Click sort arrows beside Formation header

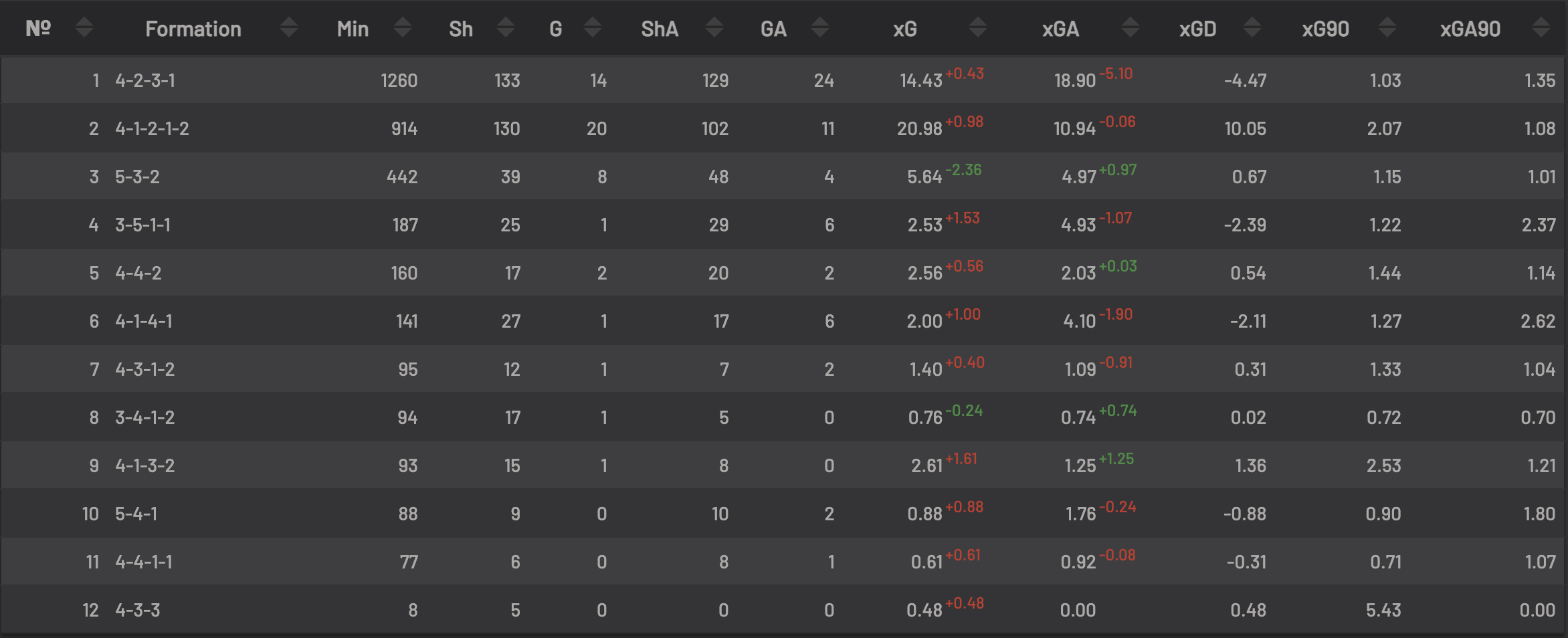click(289, 28)
